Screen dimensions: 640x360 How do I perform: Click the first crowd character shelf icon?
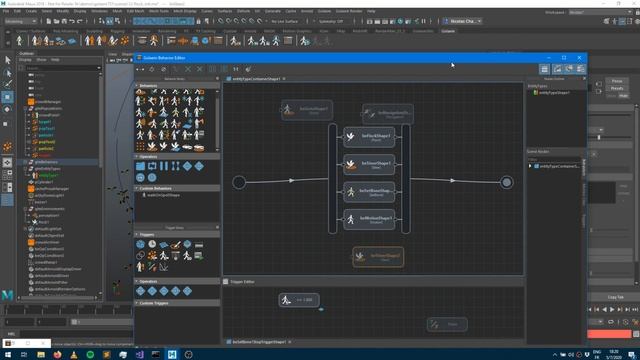pos(19,40)
